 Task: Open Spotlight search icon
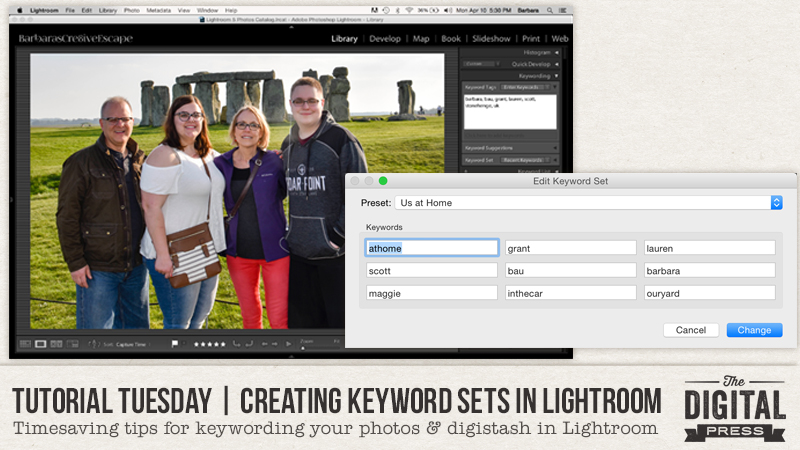[549, 10]
